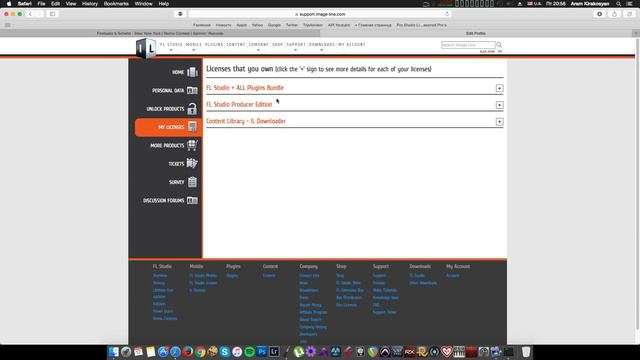Click Google in favorites bar
The height and width of the screenshot is (360, 640).
pos(274,25)
